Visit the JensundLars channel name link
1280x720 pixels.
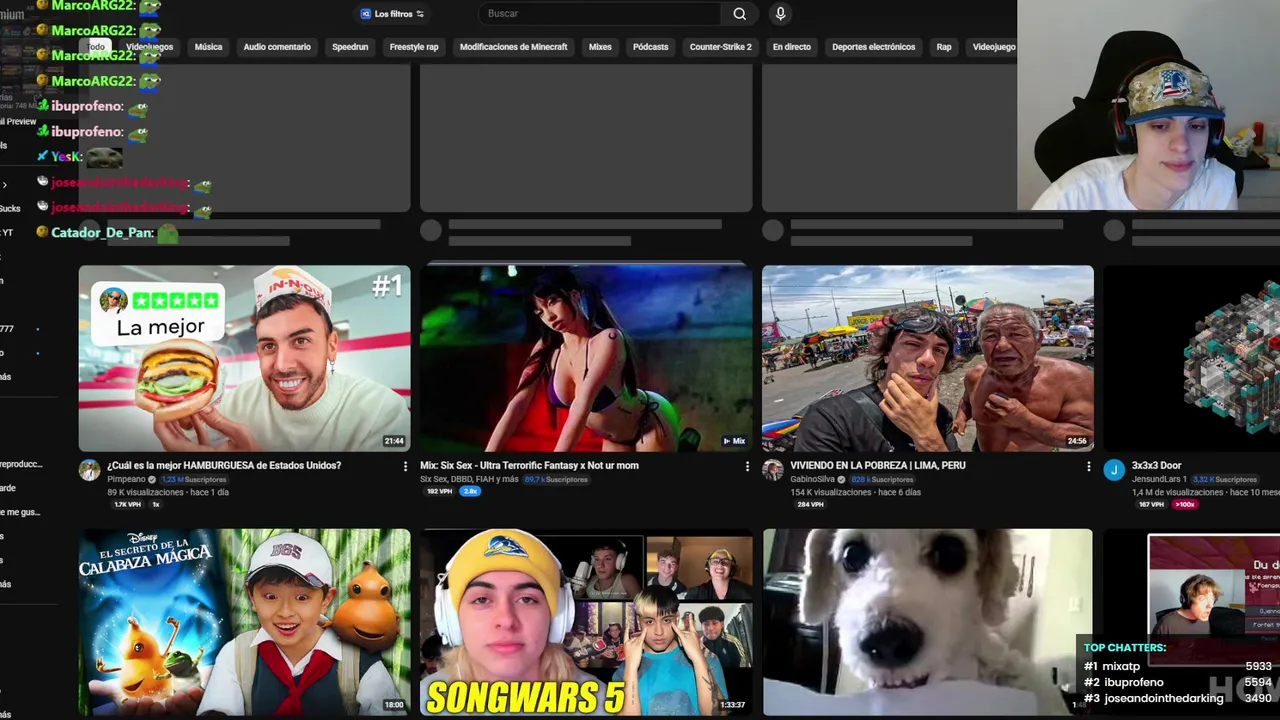click(x=1159, y=479)
